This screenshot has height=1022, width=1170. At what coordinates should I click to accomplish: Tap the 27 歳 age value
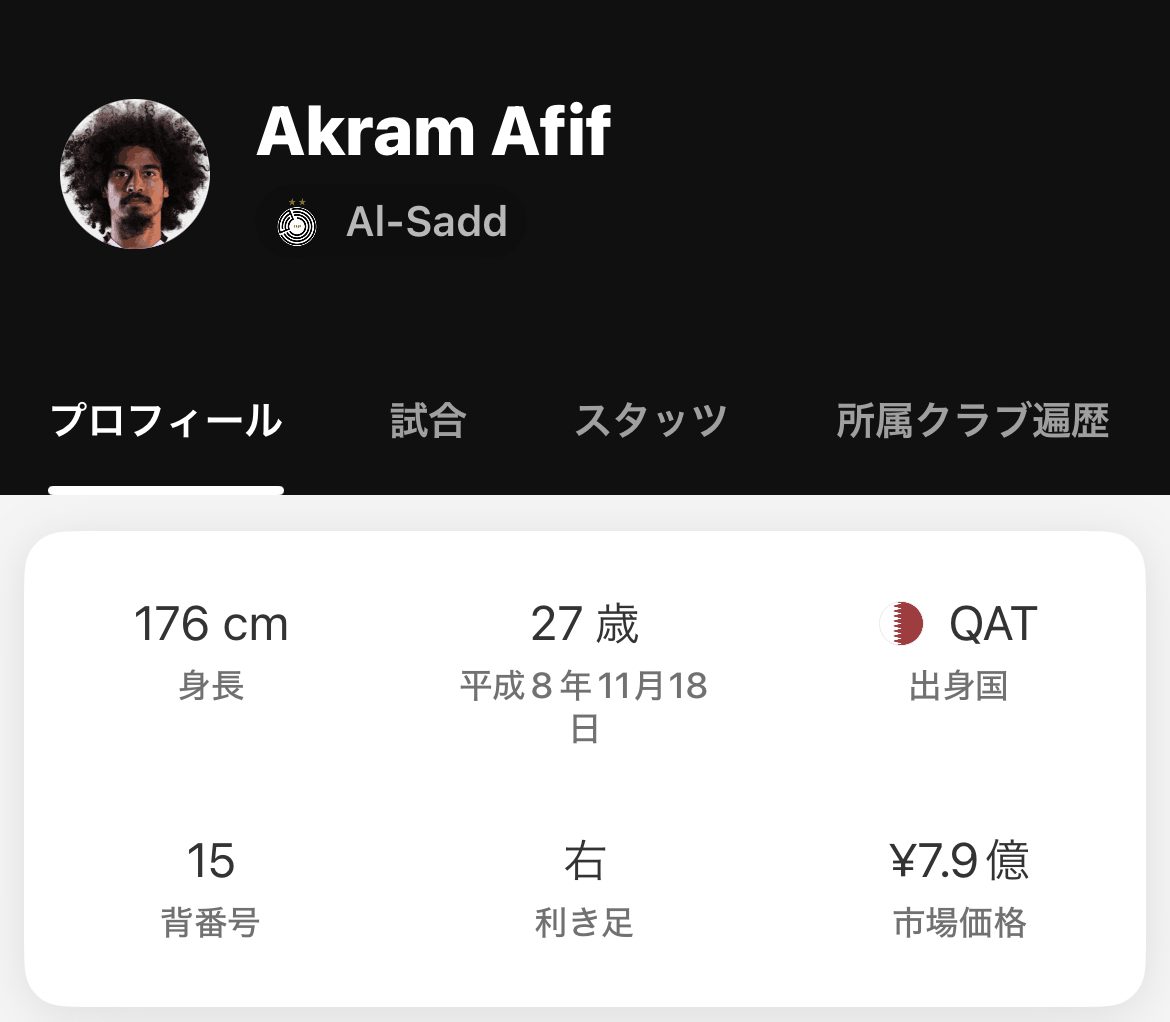click(x=584, y=624)
